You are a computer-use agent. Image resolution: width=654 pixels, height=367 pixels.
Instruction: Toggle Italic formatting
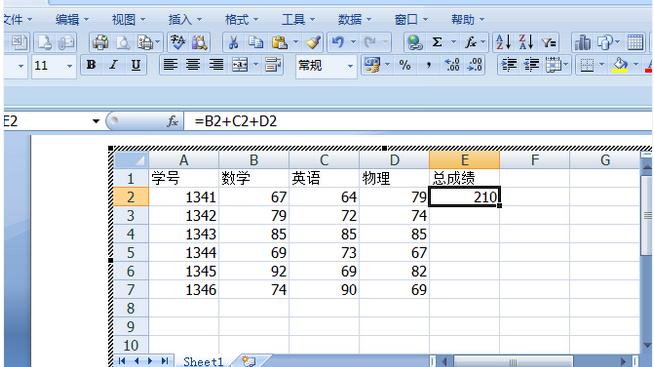pyautogui.click(x=113, y=65)
